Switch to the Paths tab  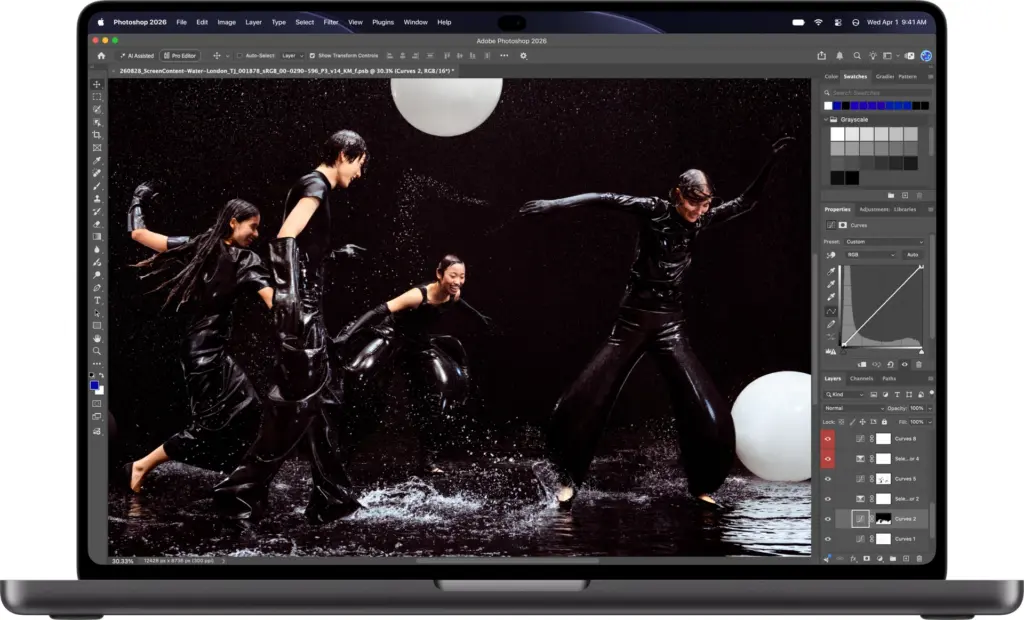(889, 379)
